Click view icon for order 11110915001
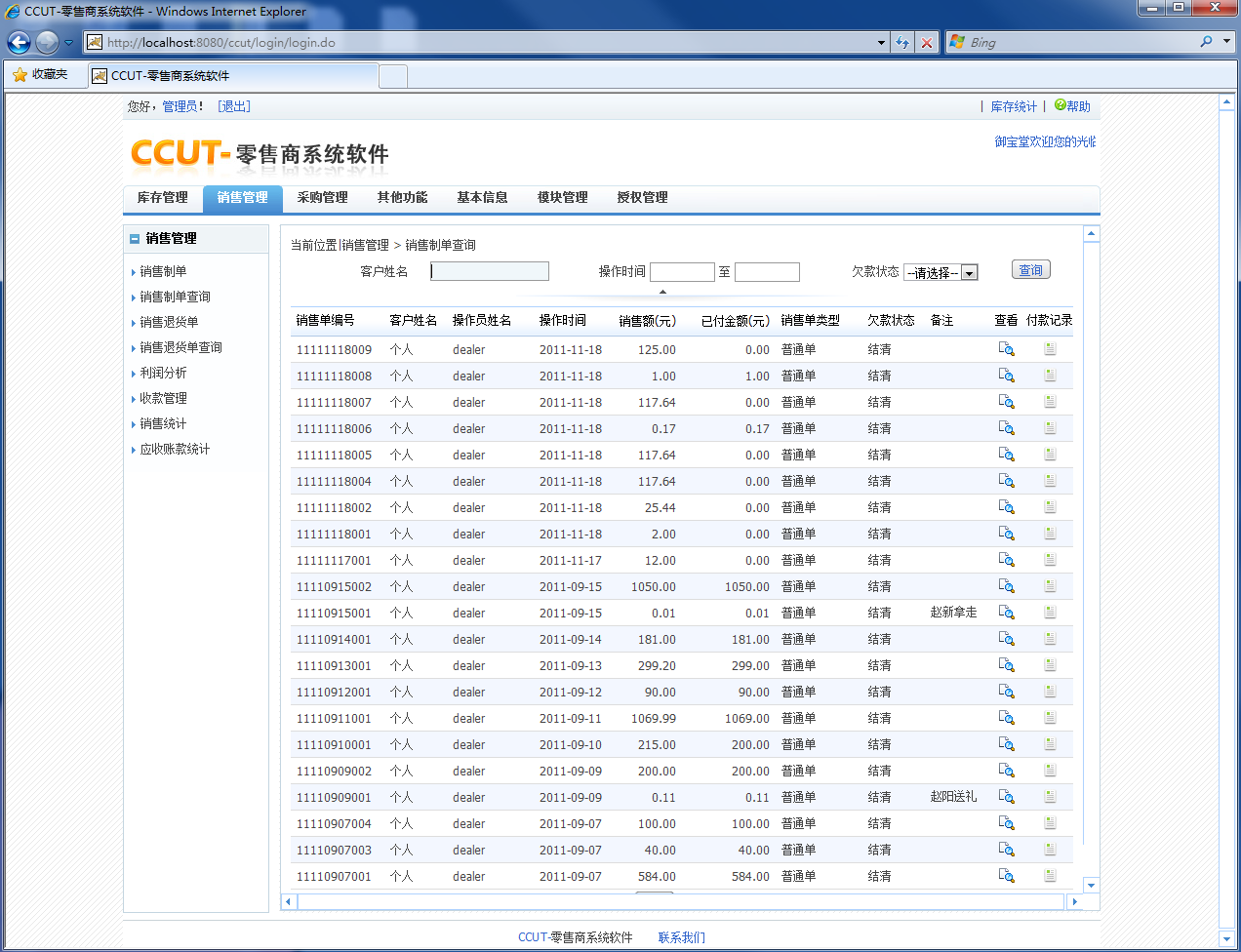 pos(1006,613)
